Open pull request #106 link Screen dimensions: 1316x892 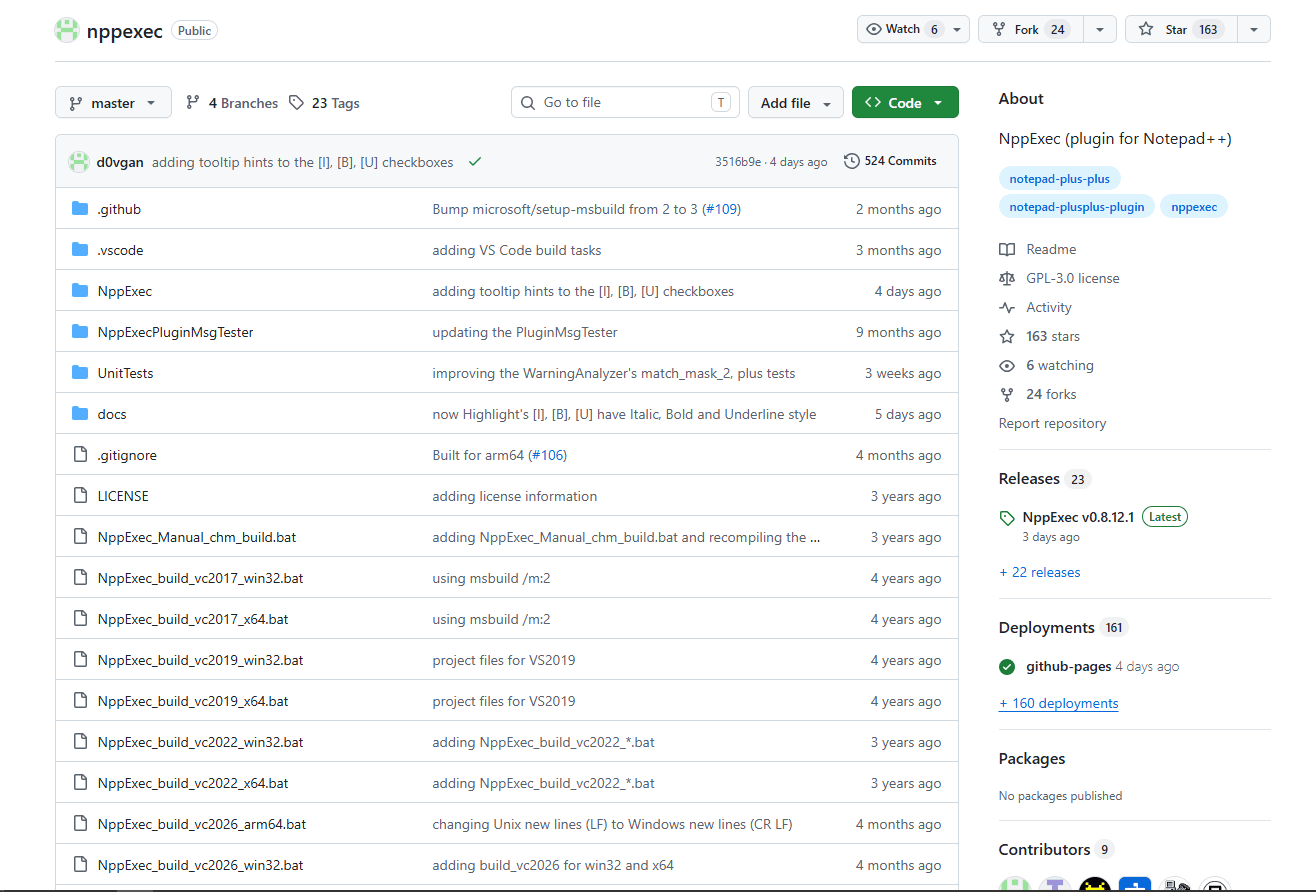pyautogui.click(x=547, y=455)
